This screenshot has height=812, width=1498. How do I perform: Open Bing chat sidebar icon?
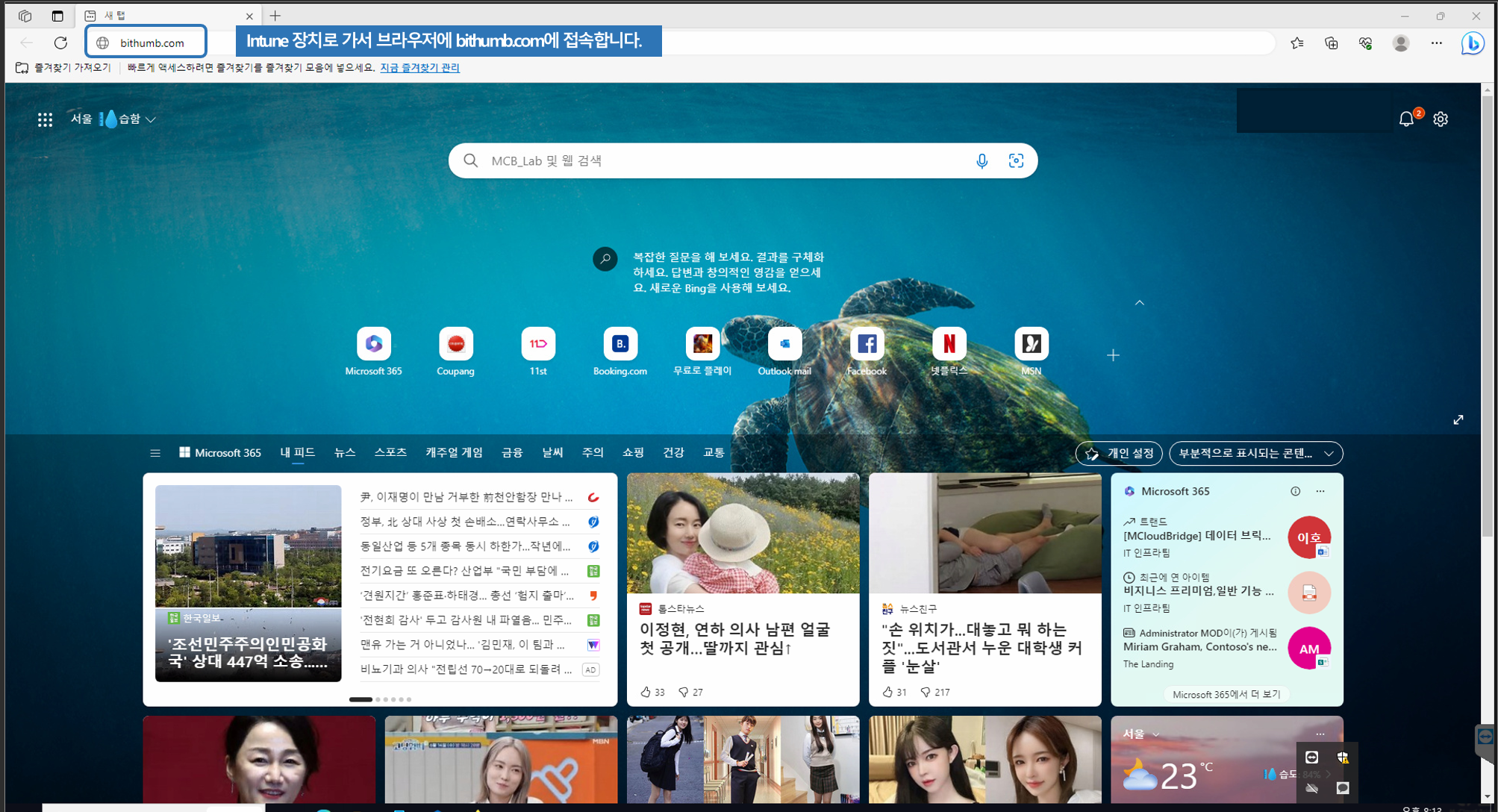click(x=1473, y=43)
